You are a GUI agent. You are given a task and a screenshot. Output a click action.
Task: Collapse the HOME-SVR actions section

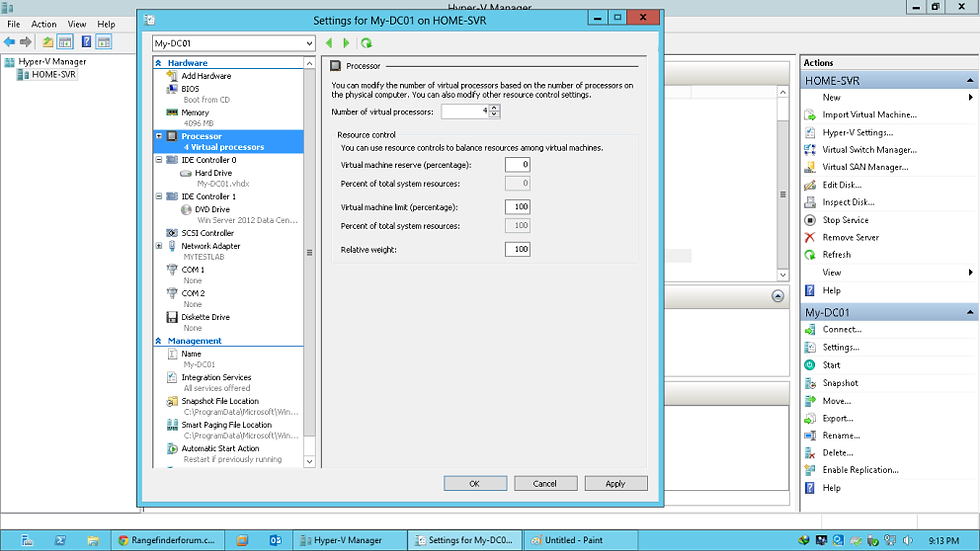[970, 81]
